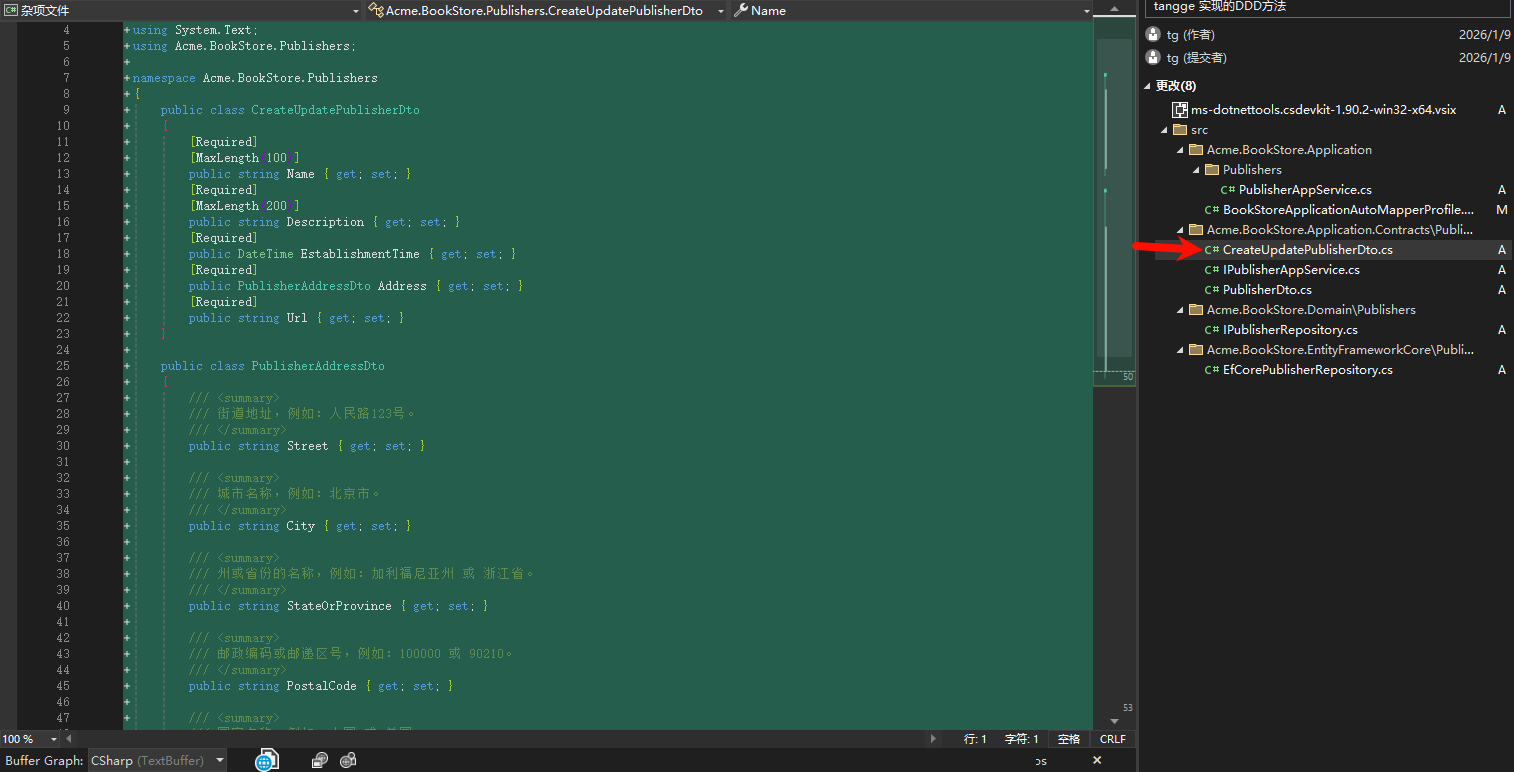This screenshot has height=772, width=1514.
Task: Click the StateOrProvince property in code
Action: (x=339, y=606)
